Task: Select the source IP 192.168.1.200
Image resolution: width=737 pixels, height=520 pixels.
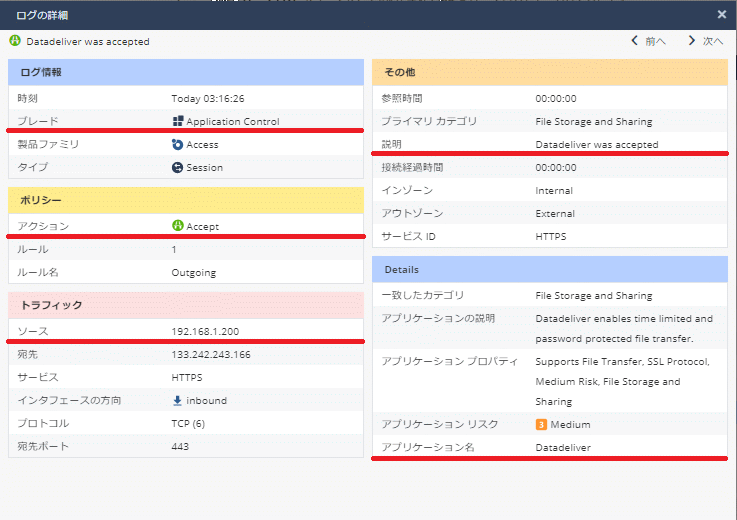Action: pos(205,331)
